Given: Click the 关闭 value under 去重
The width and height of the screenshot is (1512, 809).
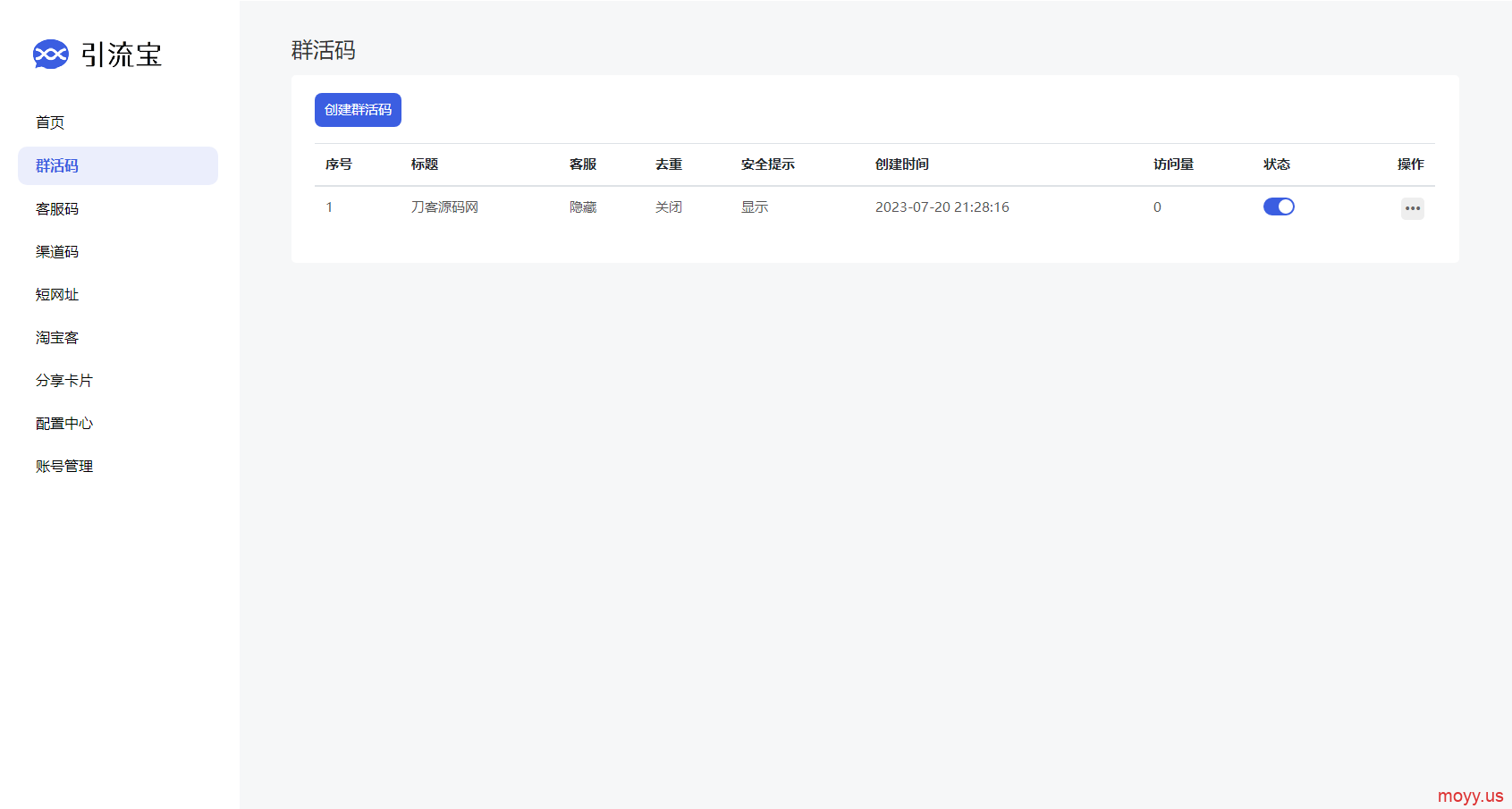Looking at the screenshot, I should (669, 207).
